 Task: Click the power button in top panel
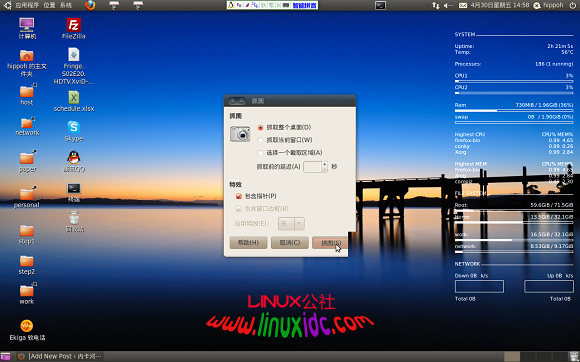pyautogui.click(x=573, y=5)
